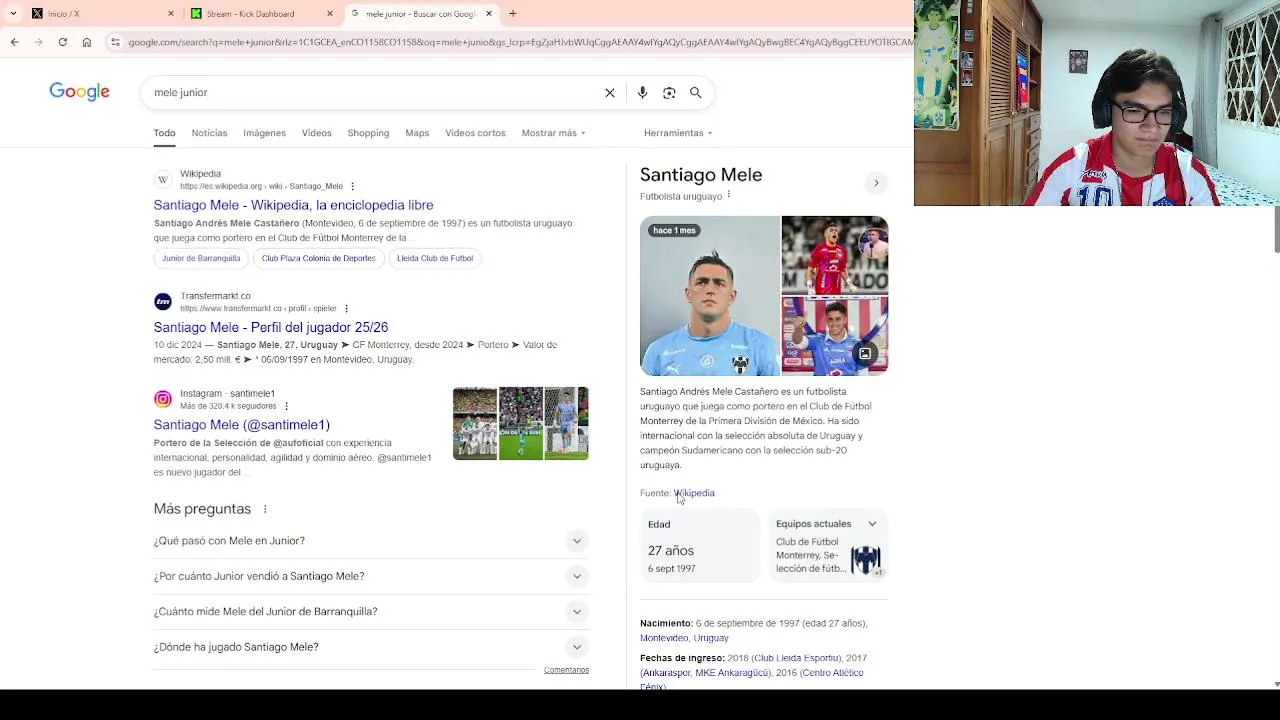Click the Junior de Barranquilla chip
The height and width of the screenshot is (720, 1280).
[x=201, y=258]
